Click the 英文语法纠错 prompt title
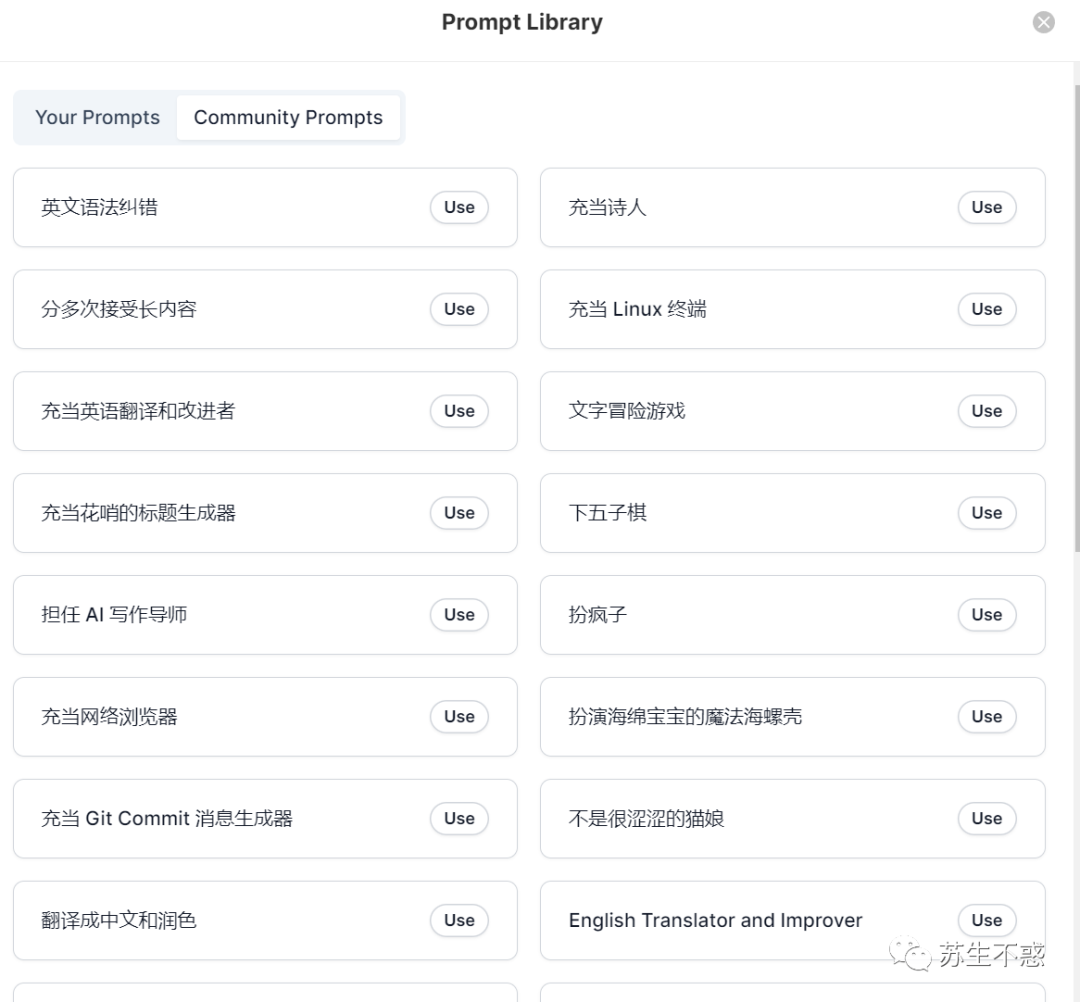 pos(99,207)
